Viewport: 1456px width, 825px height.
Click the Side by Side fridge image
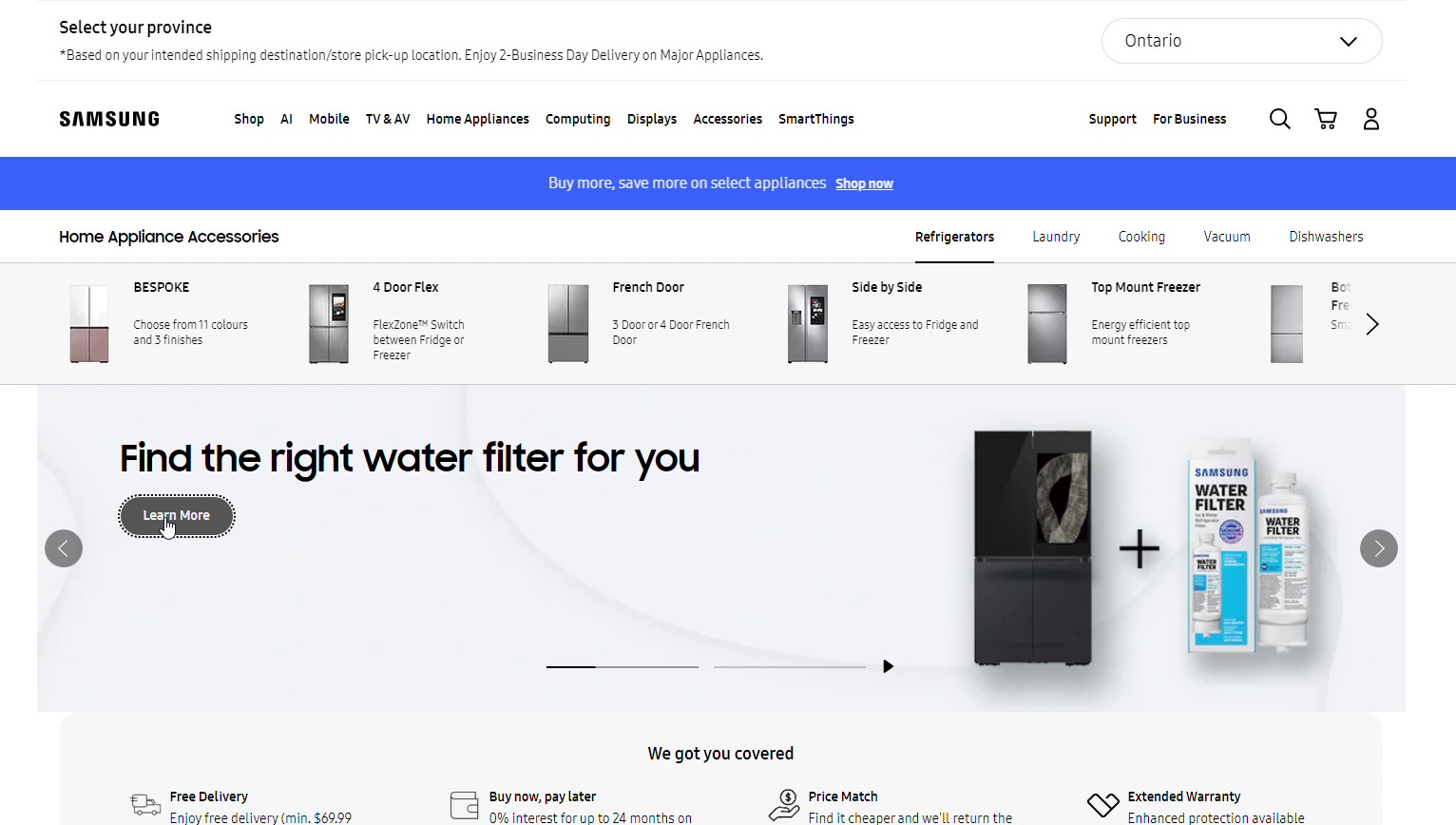[807, 324]
